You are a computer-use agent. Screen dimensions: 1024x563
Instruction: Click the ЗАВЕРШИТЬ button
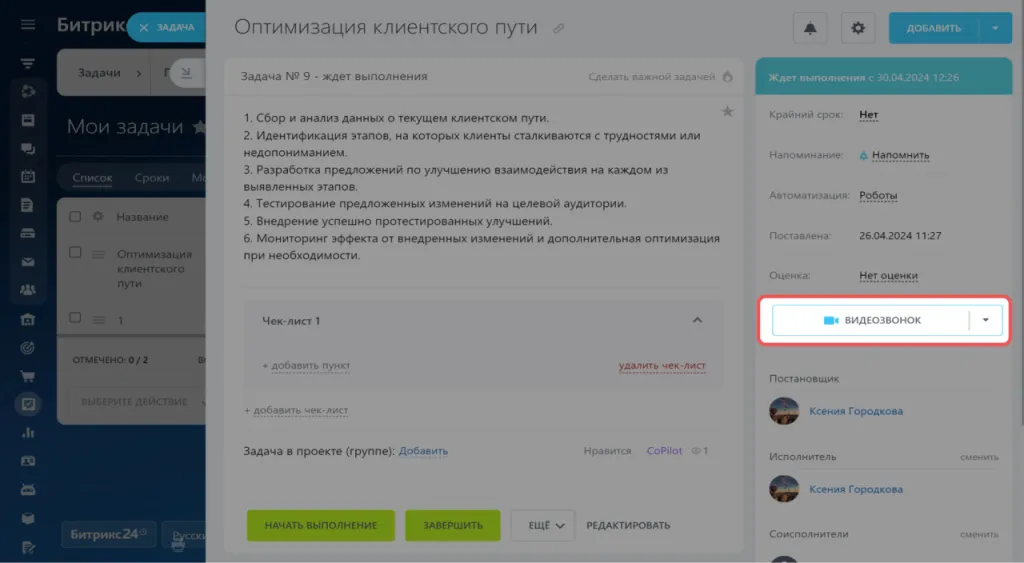click(453, 525)
